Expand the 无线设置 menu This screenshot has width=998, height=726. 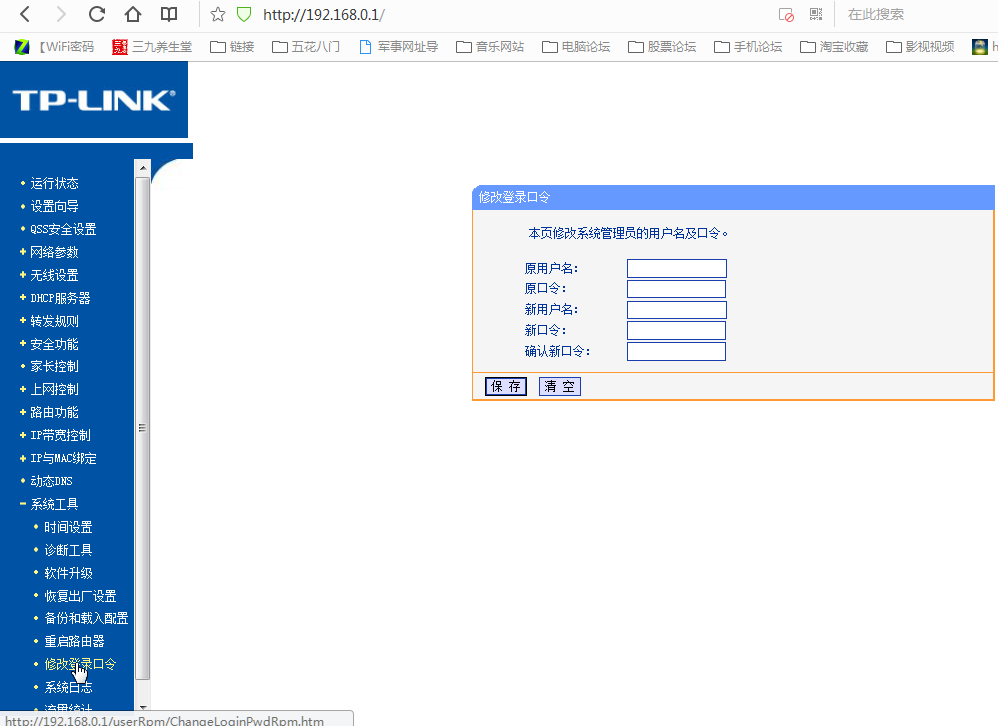(x=54, y=275)
